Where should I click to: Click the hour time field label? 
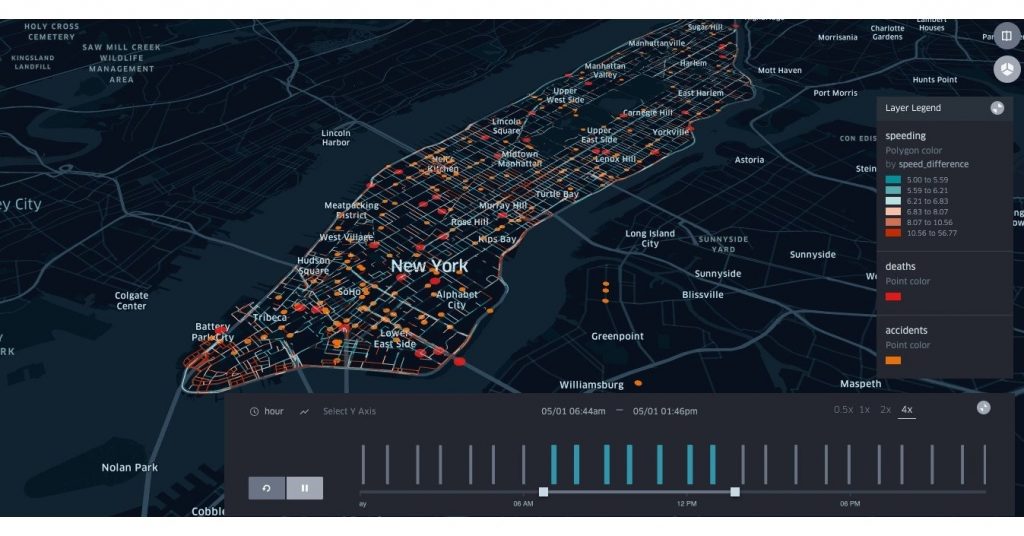tap(274, 411)
